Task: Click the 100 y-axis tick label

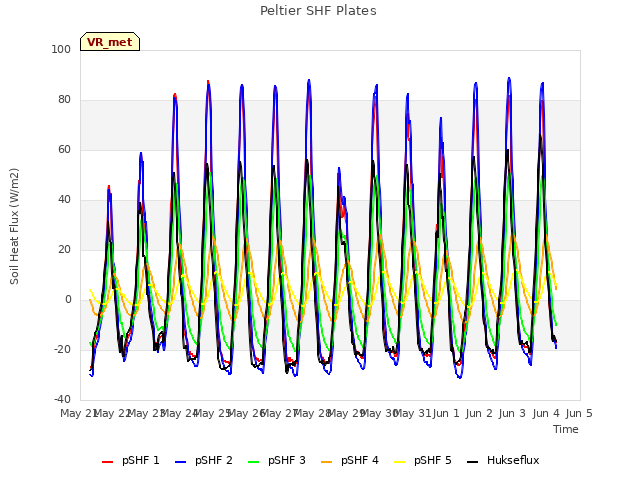Action: tap(61, 49)
